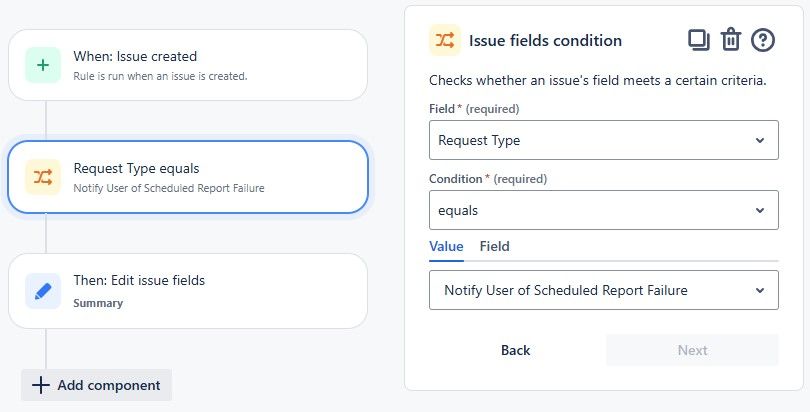The height and width of the screenshot is (412, 810).
Task: Select the When: Issue created trigger card
Action: 188,65
